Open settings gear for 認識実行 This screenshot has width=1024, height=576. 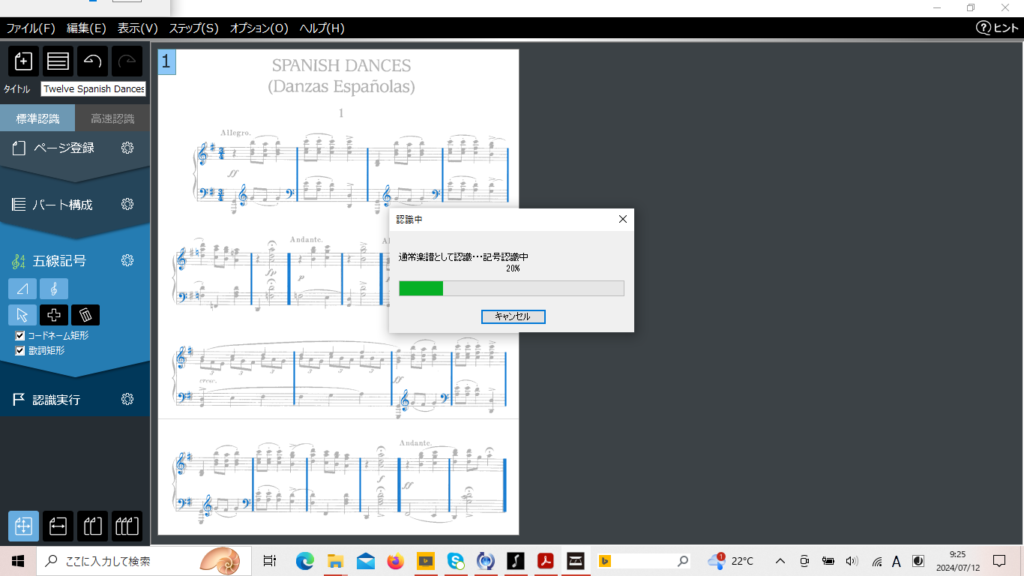pyautogui.click(x=127, y=399)
